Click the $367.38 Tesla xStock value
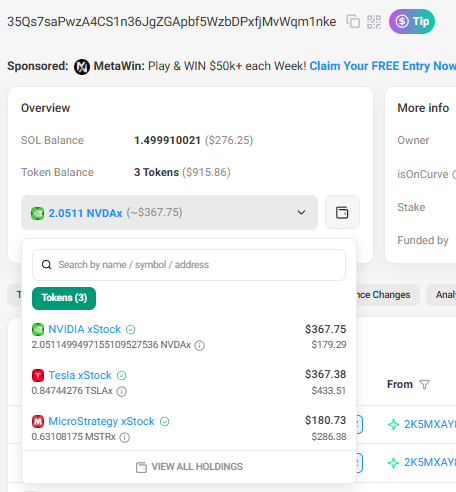Screen dimensions: 456x492 point(326,374)
